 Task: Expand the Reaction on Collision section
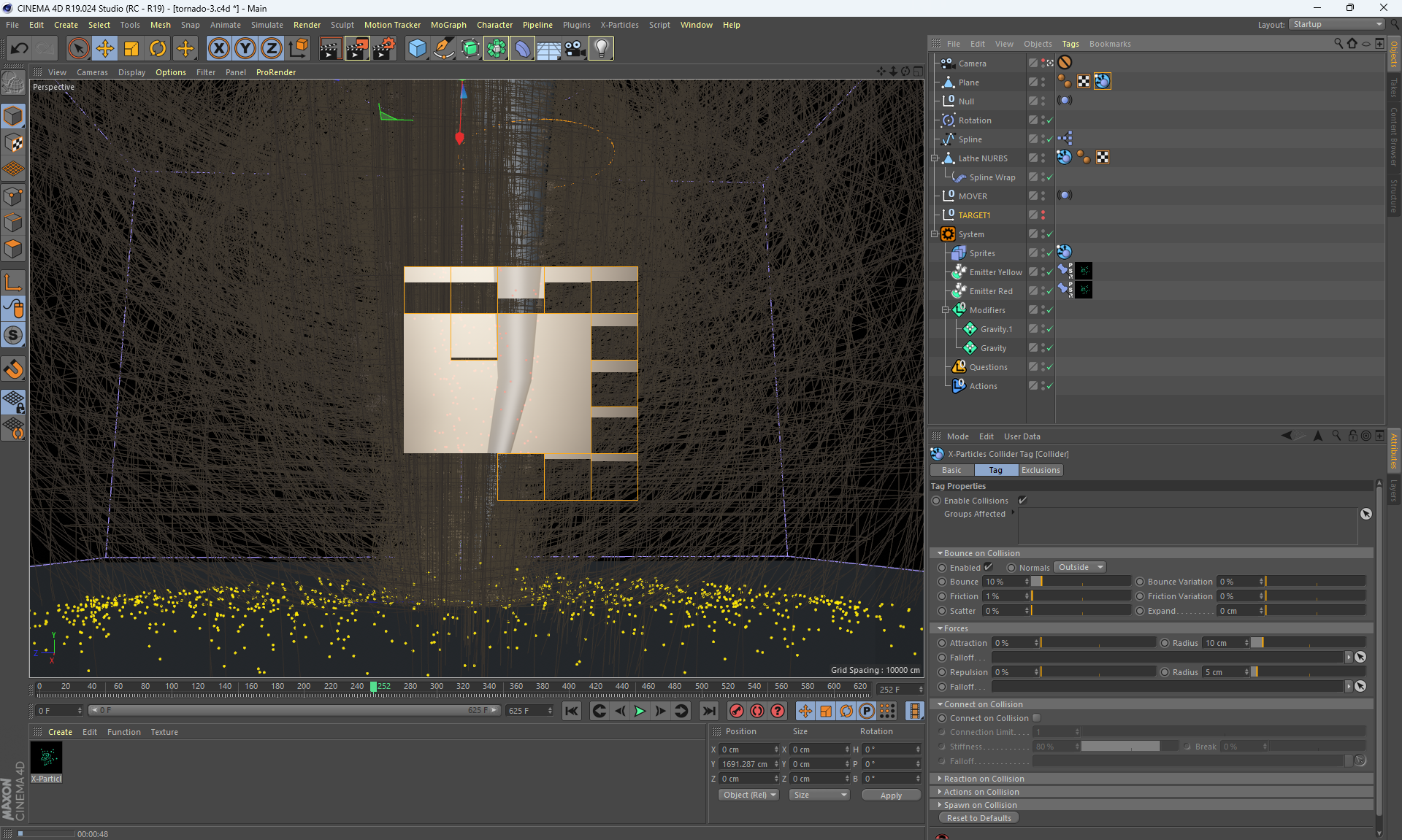[984, 779]
